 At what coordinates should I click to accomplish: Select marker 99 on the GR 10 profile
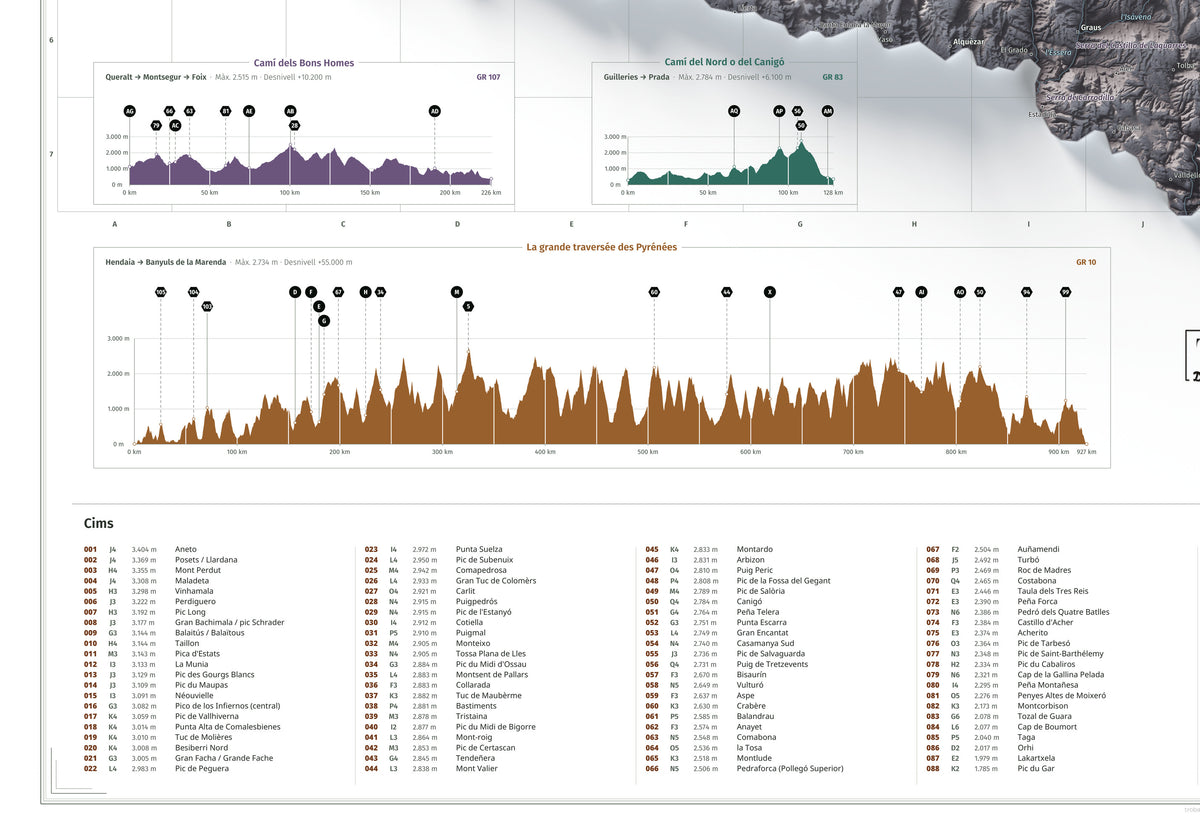[1066, 292]
